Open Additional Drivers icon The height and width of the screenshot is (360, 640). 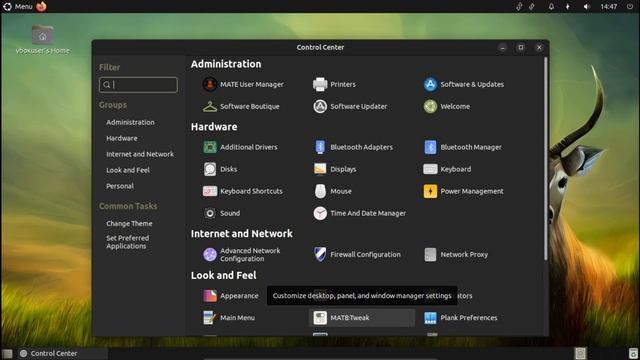[x=210, y=147]
